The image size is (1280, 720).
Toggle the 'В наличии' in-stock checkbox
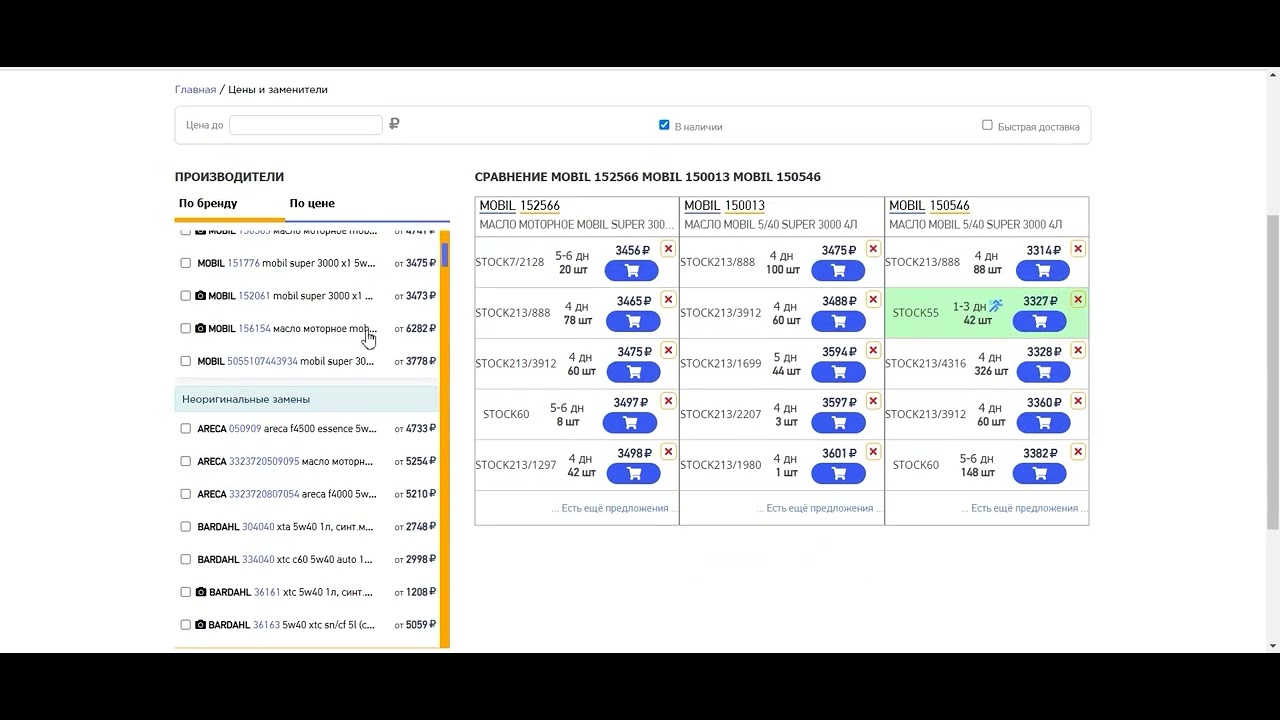coord(664,125)
